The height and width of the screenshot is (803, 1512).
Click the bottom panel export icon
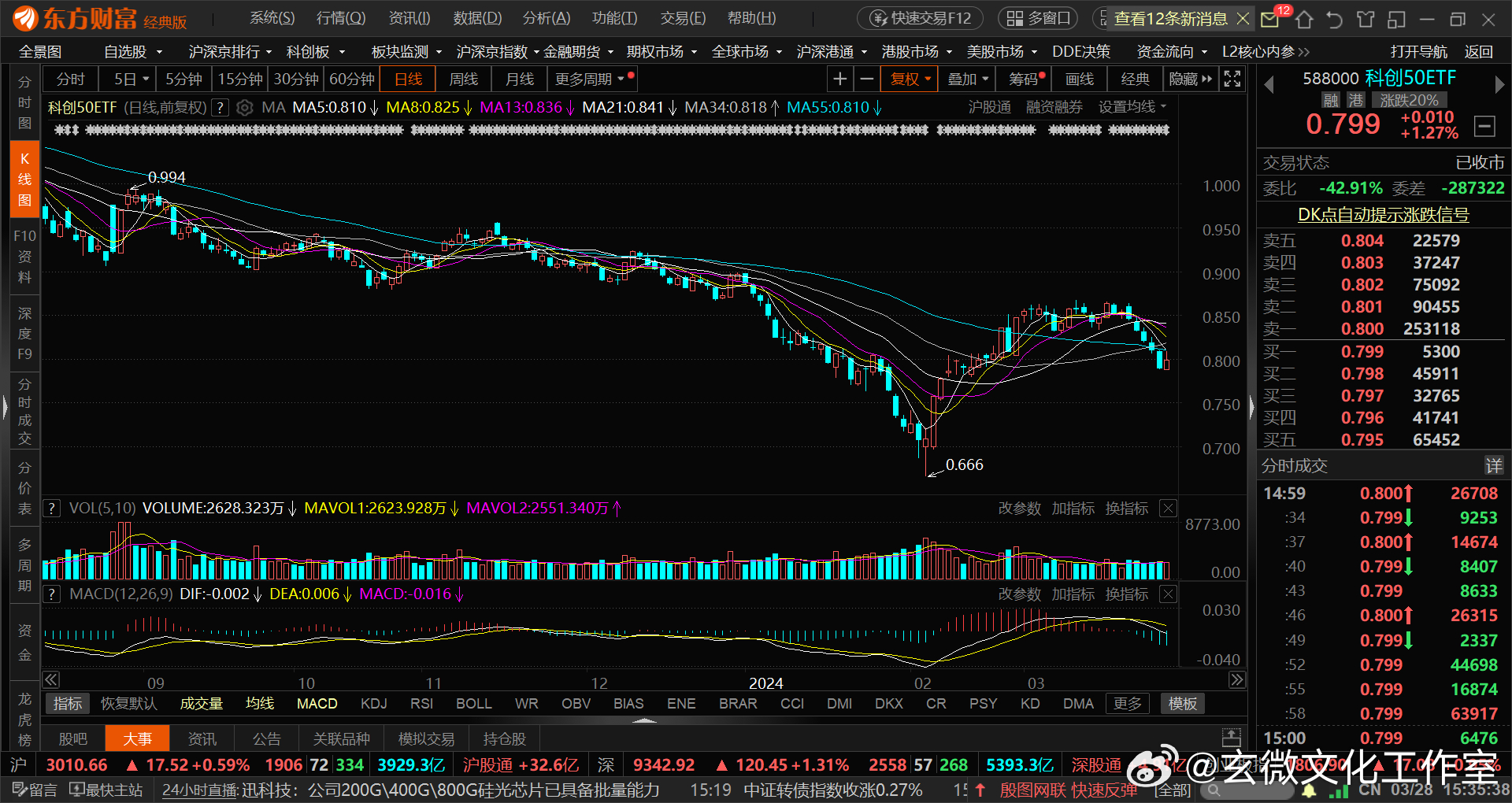[x=1231, y=738]
